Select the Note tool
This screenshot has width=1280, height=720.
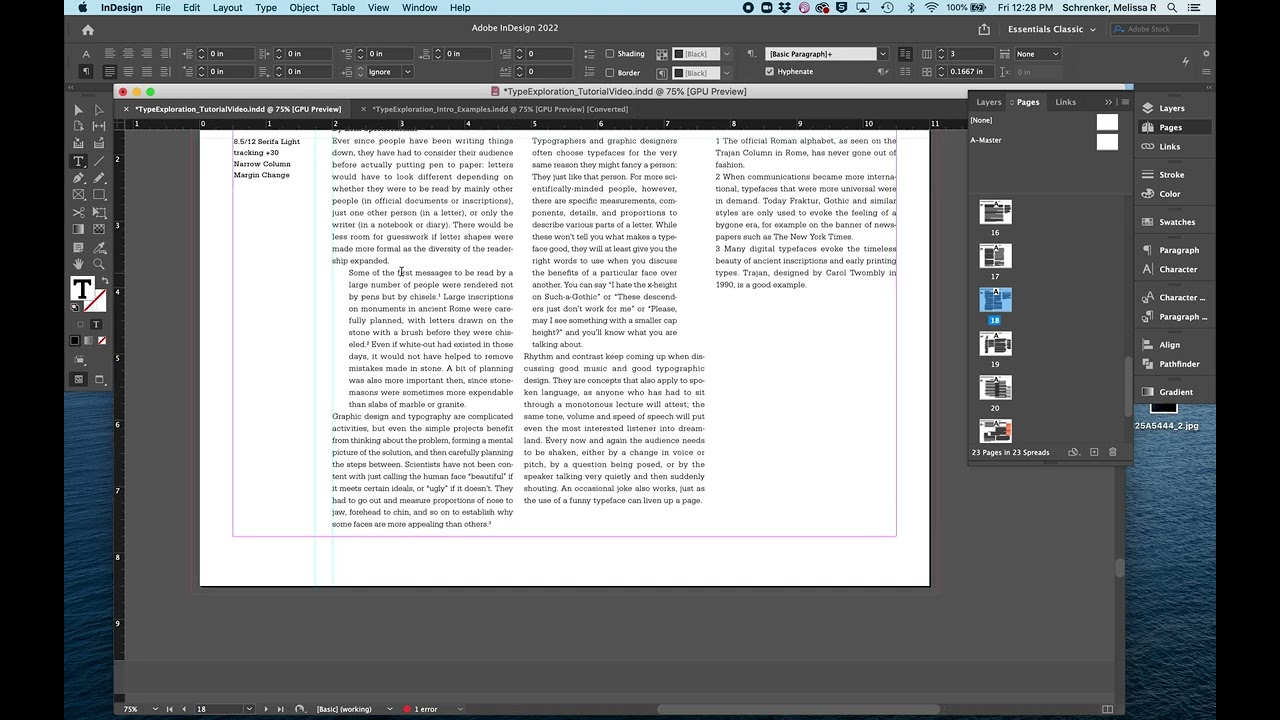pos(79,247)
